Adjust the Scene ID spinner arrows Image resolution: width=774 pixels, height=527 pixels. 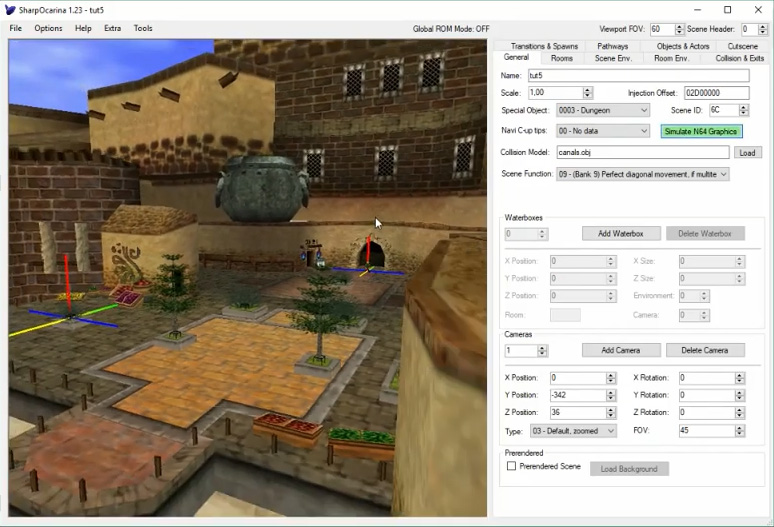pos(744,110)
